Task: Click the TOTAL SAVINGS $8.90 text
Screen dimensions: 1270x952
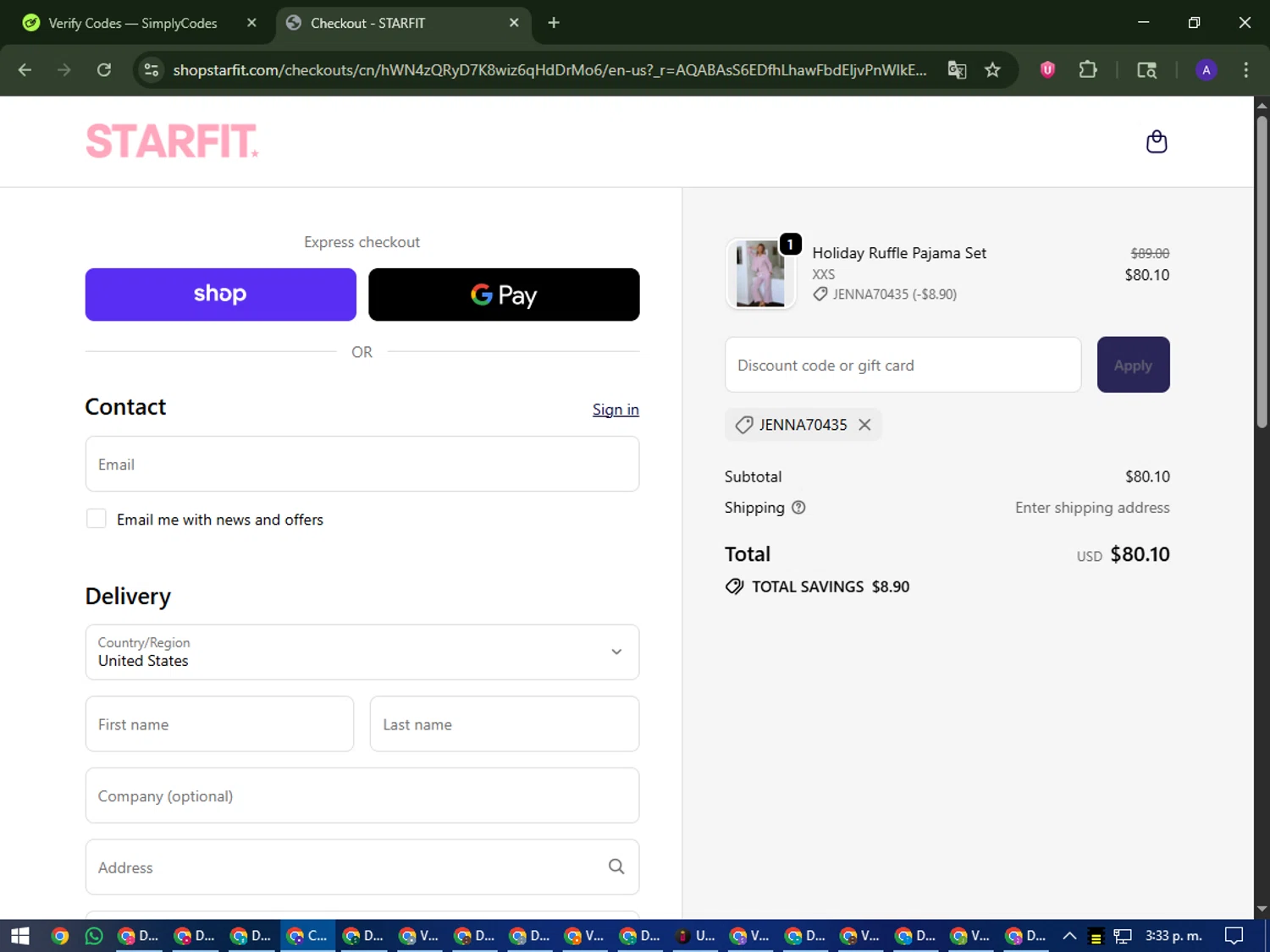Action: (x=831, y=586)
